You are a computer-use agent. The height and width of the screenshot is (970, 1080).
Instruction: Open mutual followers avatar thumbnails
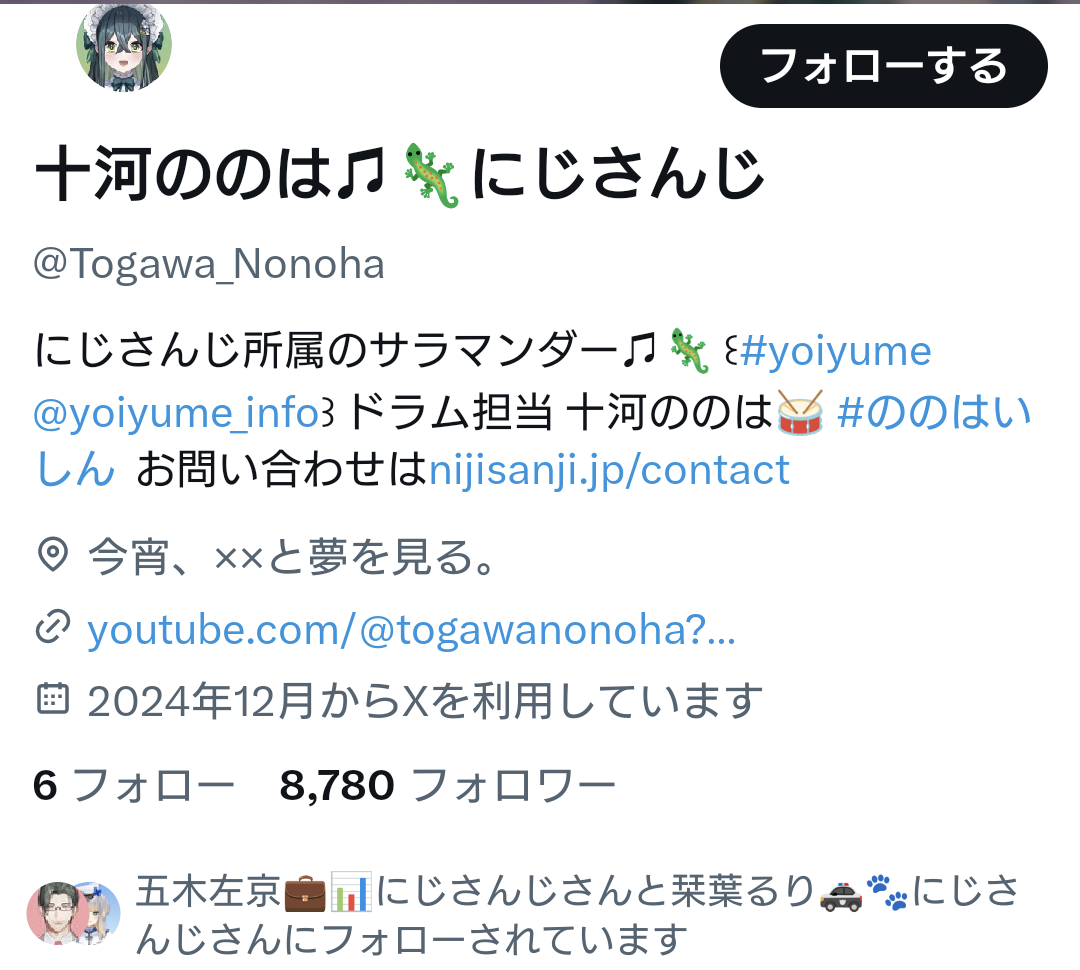click(x=74, y=914)
